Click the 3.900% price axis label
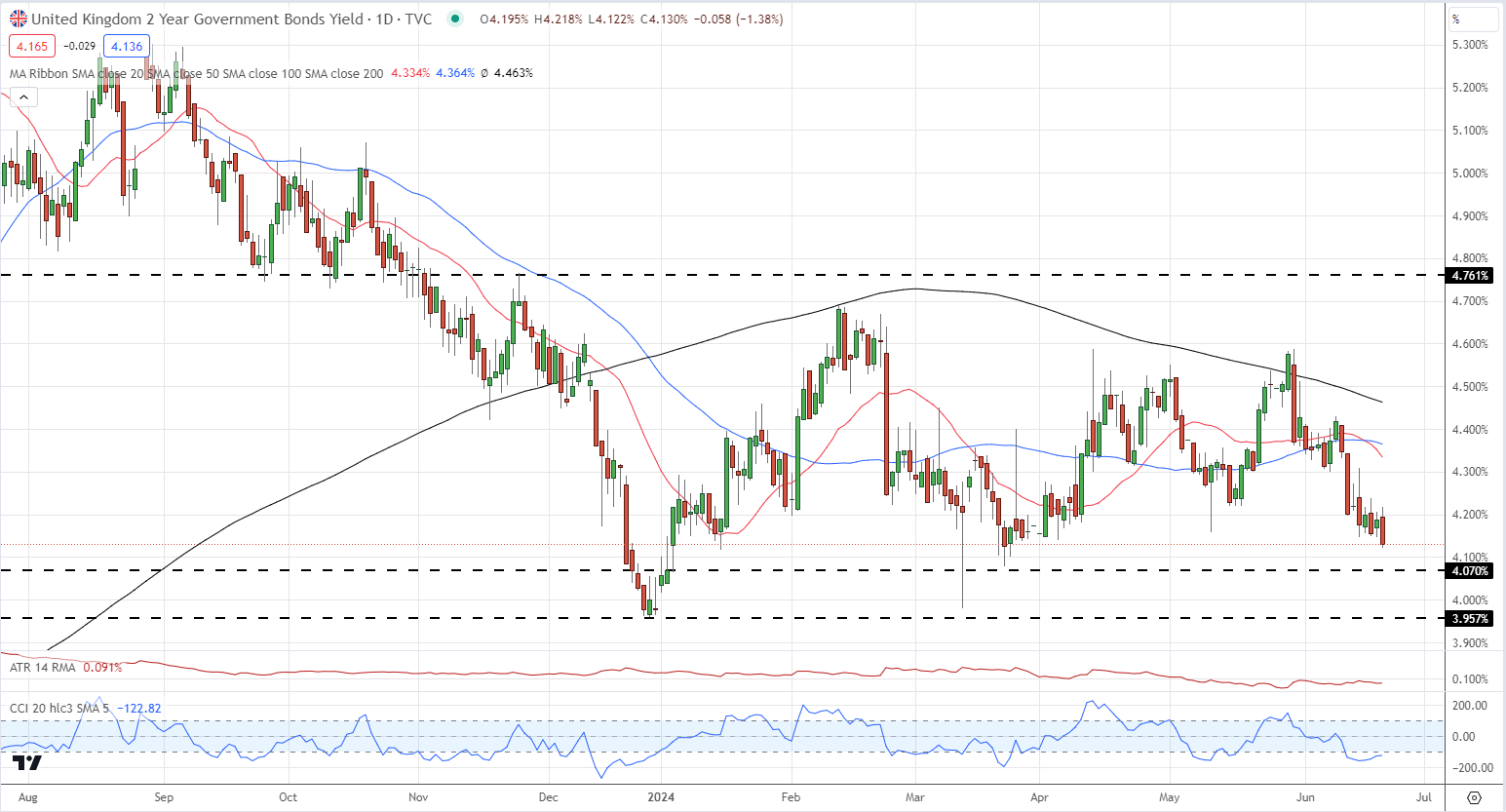 pyautogui.click(x=1470, y=643)
